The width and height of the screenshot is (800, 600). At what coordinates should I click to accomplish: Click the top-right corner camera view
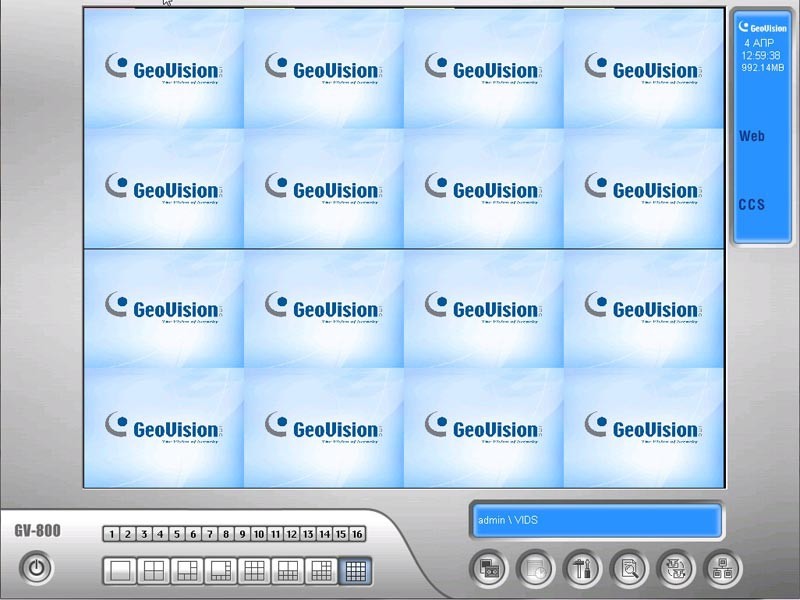click(x=644, y=68)
